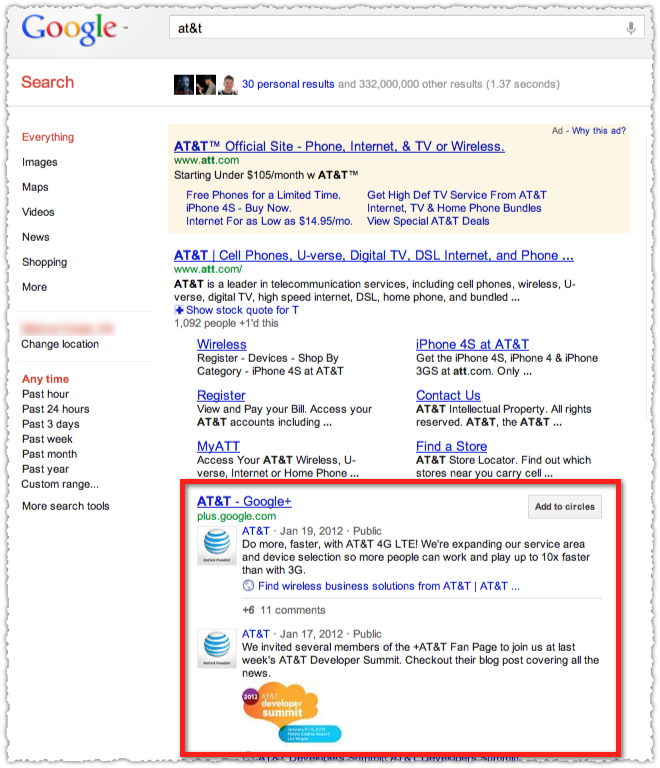The width and height of the screenshot is (660, 768).
Task: Open AT&T Official Site ad title
Action: point(339,146)
